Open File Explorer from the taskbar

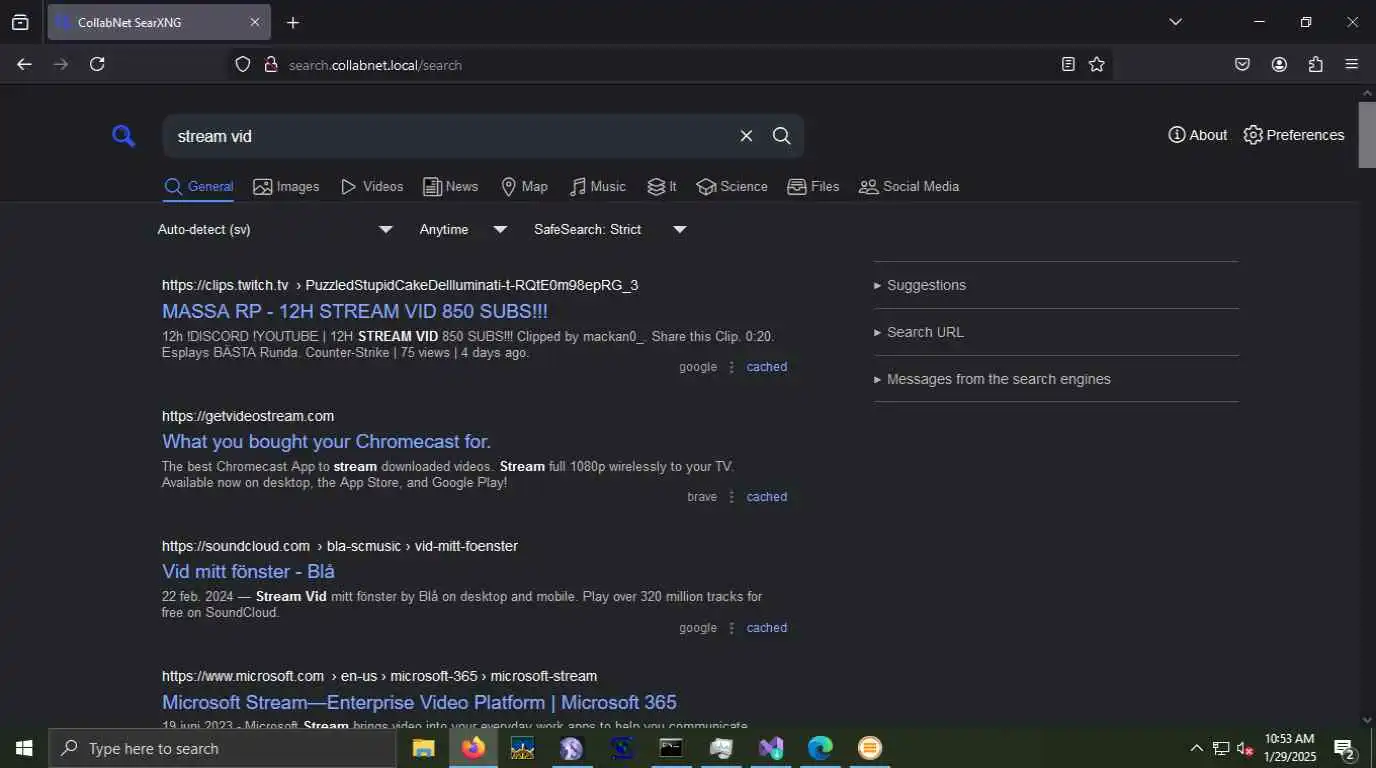pos(424,748)
